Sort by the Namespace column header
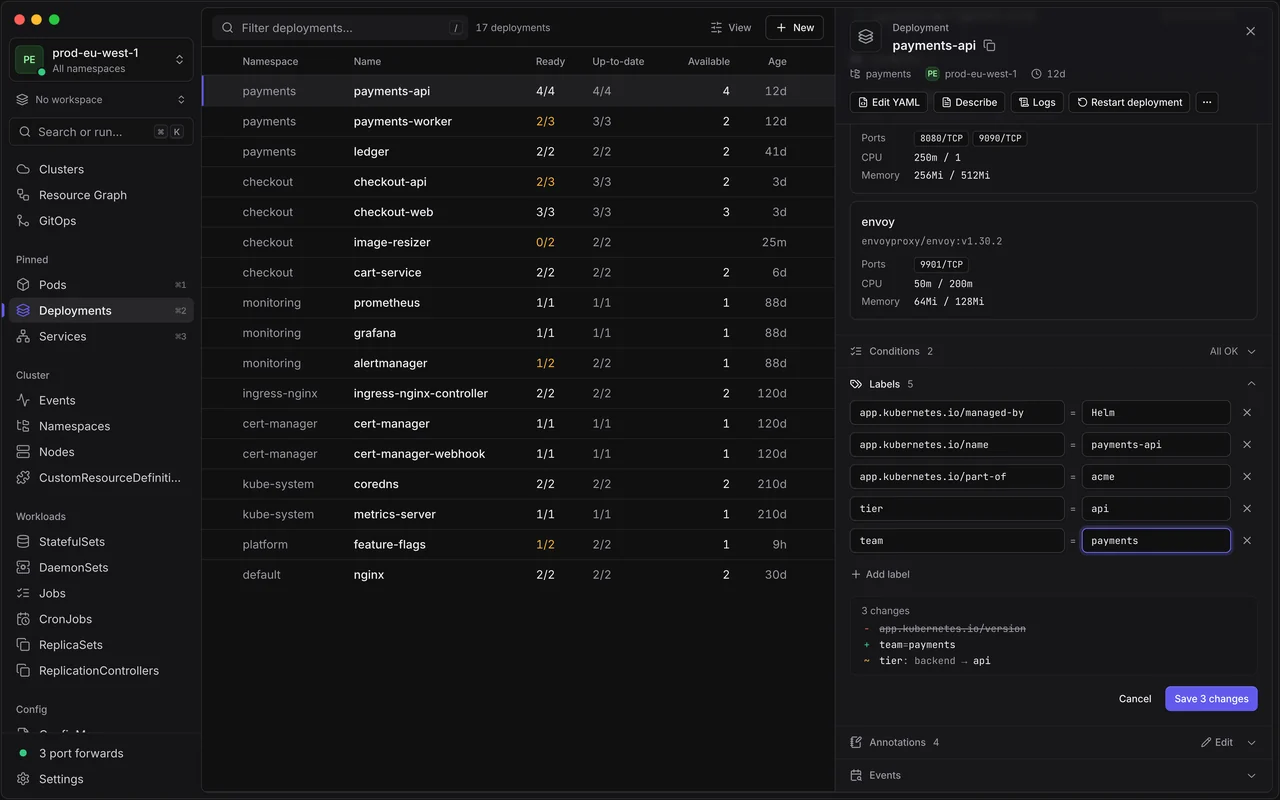The width and height of the screenshot is (1280, 800). click(x=270, y=62)
